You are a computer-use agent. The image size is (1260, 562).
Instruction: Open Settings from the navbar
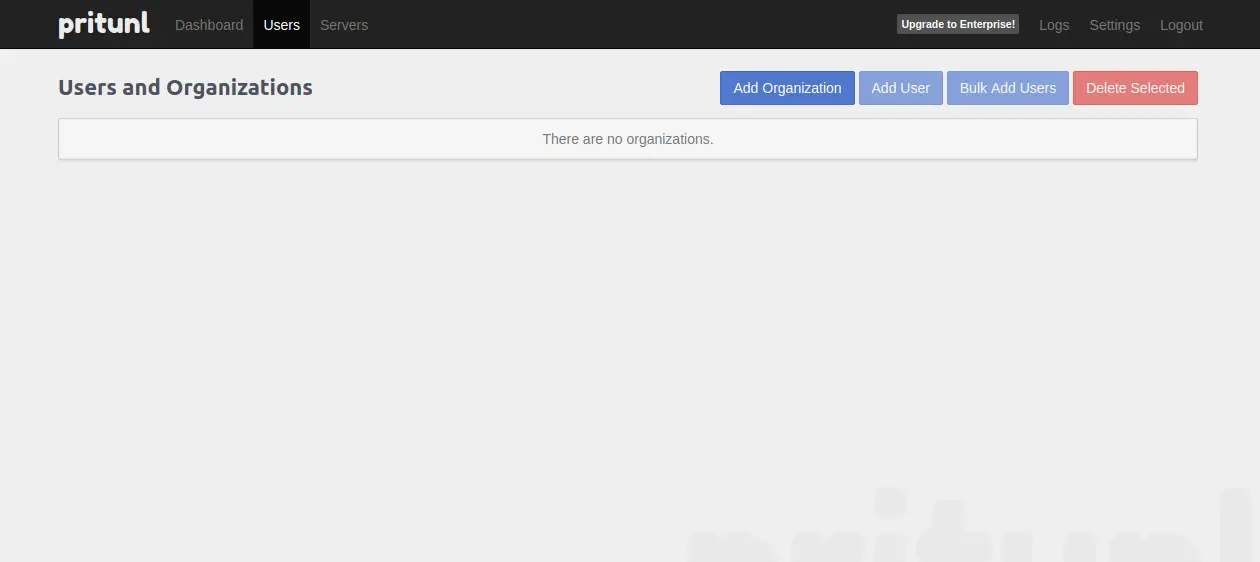tap(1115, 25)
